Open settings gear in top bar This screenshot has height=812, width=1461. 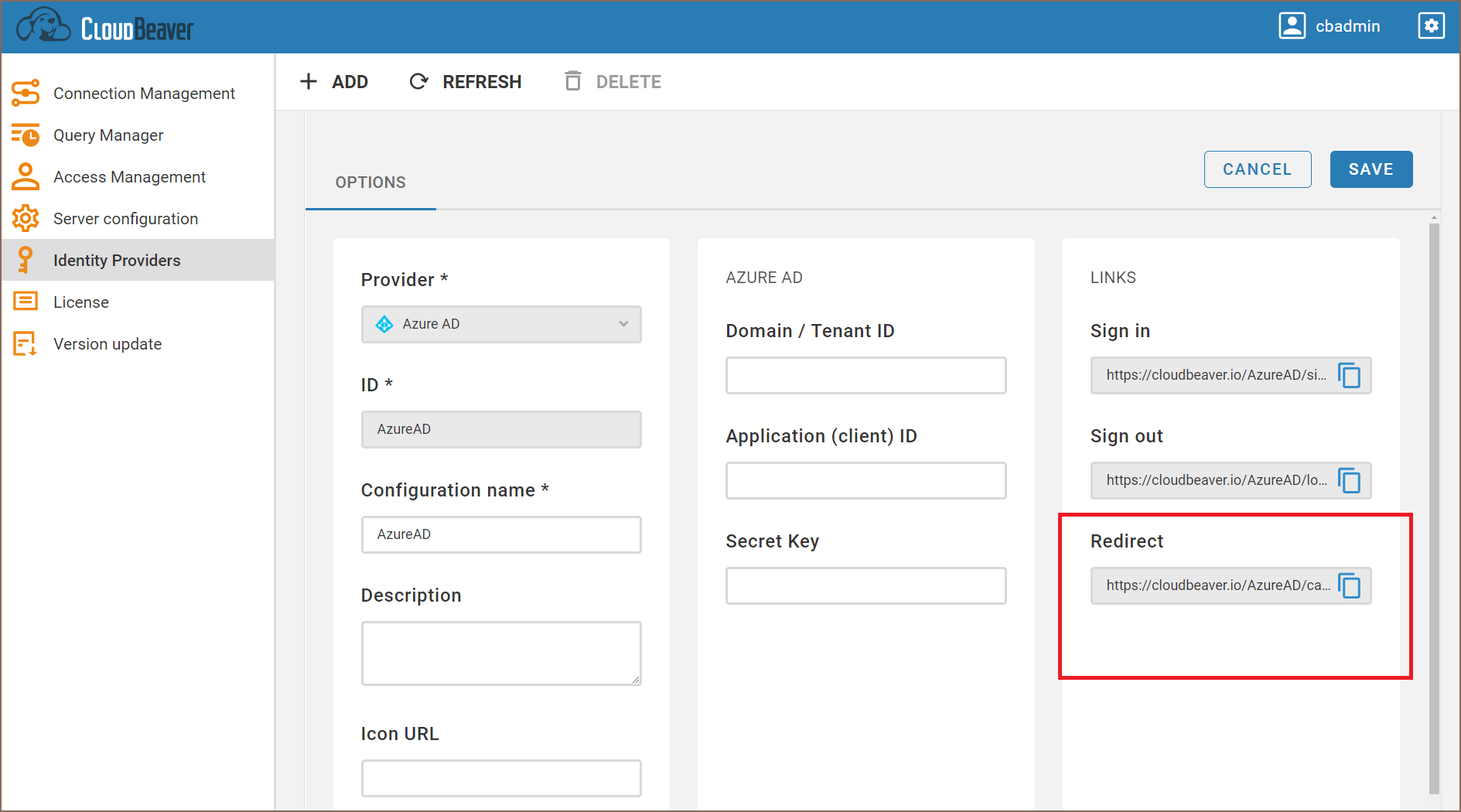pyautogui.click(x=1431, y=26)
